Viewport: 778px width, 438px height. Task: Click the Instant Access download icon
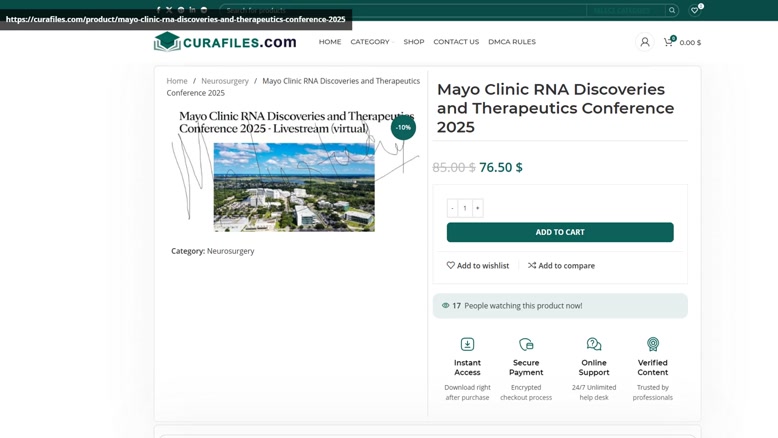tap(467, 344)
